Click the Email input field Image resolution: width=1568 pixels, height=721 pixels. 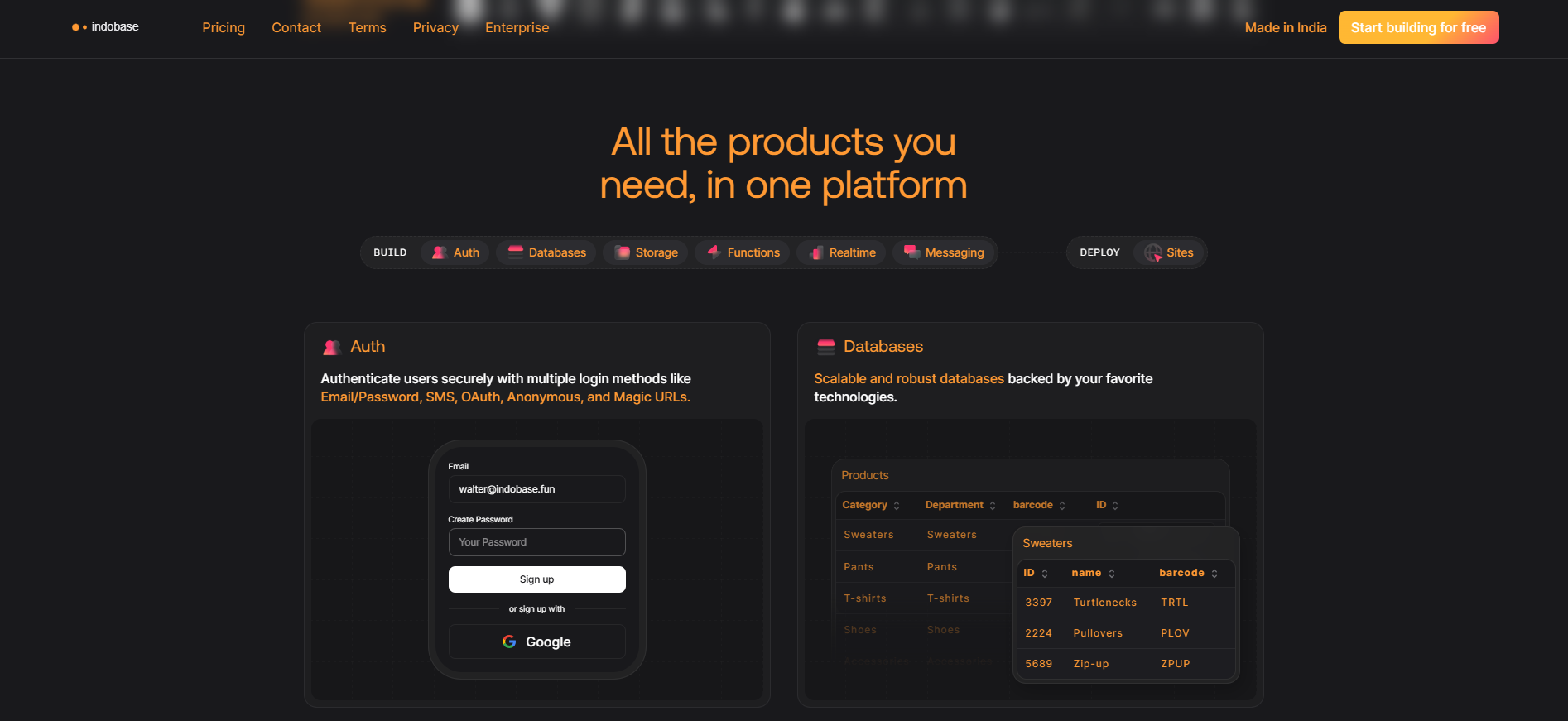point(536,489)
